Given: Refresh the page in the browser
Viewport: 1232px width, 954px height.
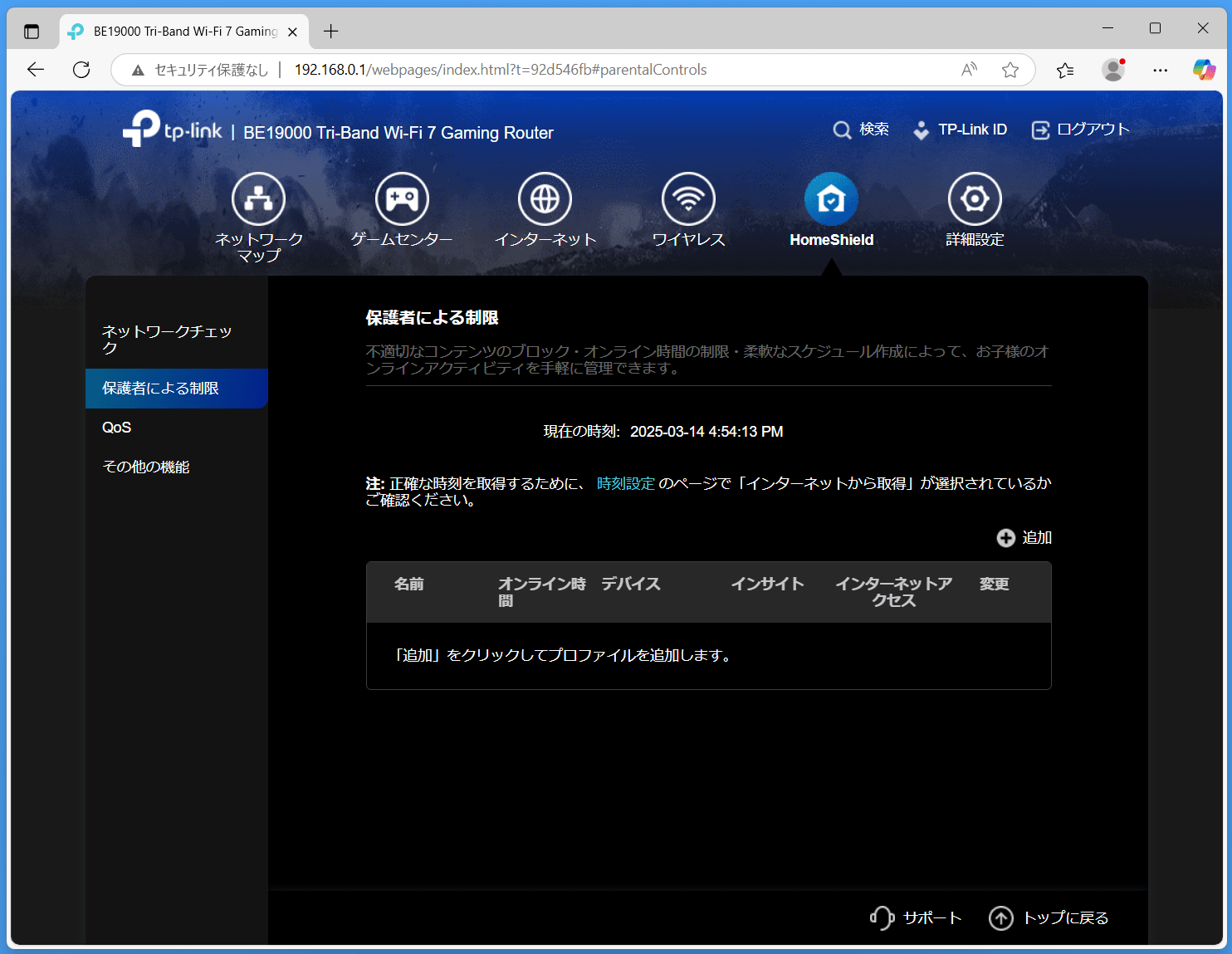Looking at the screenshot, I should pos(81,70).
